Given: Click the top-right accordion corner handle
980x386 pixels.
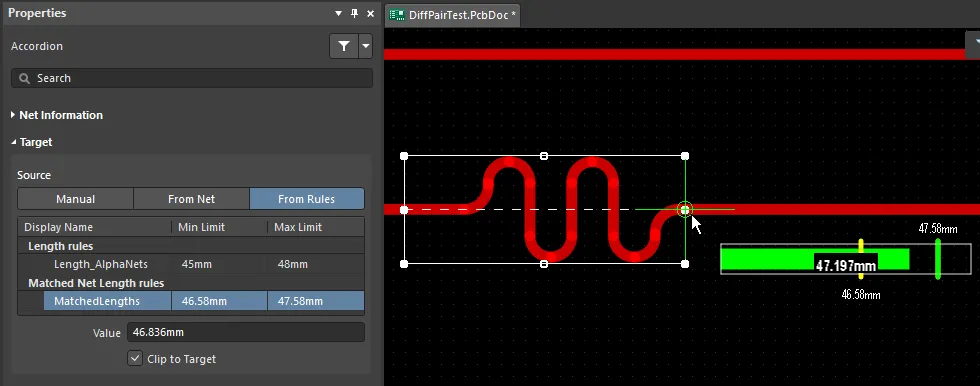Looking at the screenshot, I should point(685,156).
